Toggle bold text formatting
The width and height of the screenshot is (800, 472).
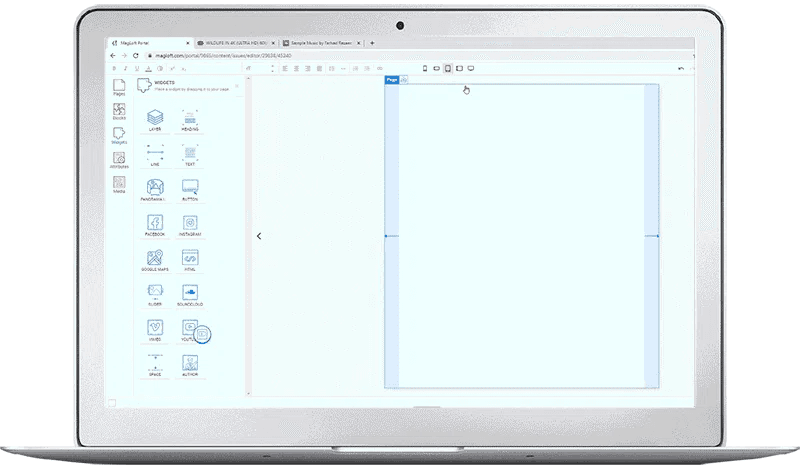114,68
